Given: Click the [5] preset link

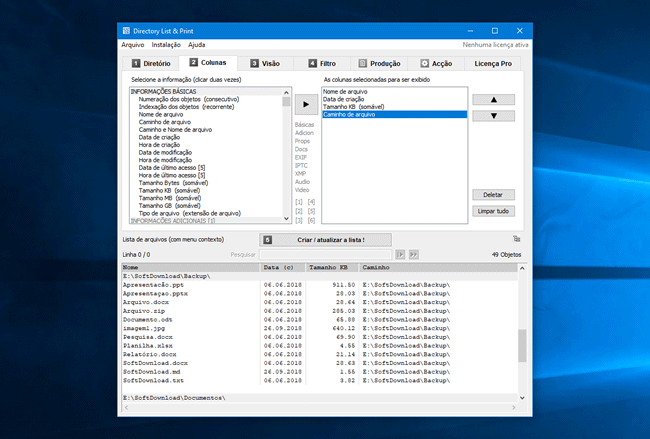Looking at the screenshot, I should [311, 211].
